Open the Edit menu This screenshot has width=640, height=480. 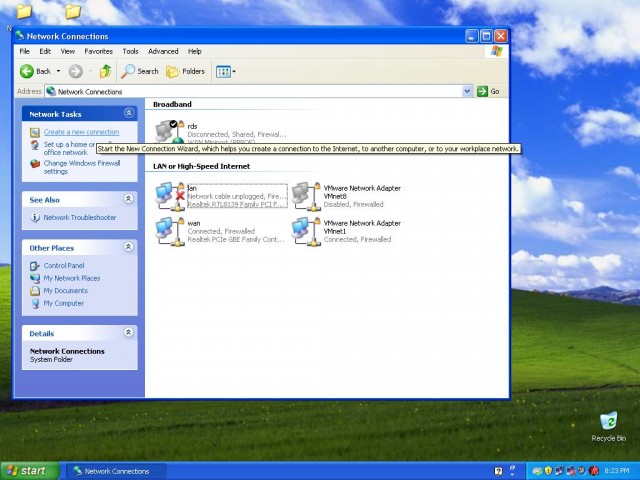[45, 51]
